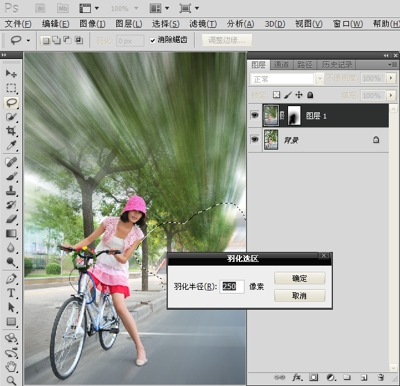Select the Rectangular Marquee tool
Image resolution: width=400 pixels, height=386 pixels.
pyautogui.click(x=11, y=88)
